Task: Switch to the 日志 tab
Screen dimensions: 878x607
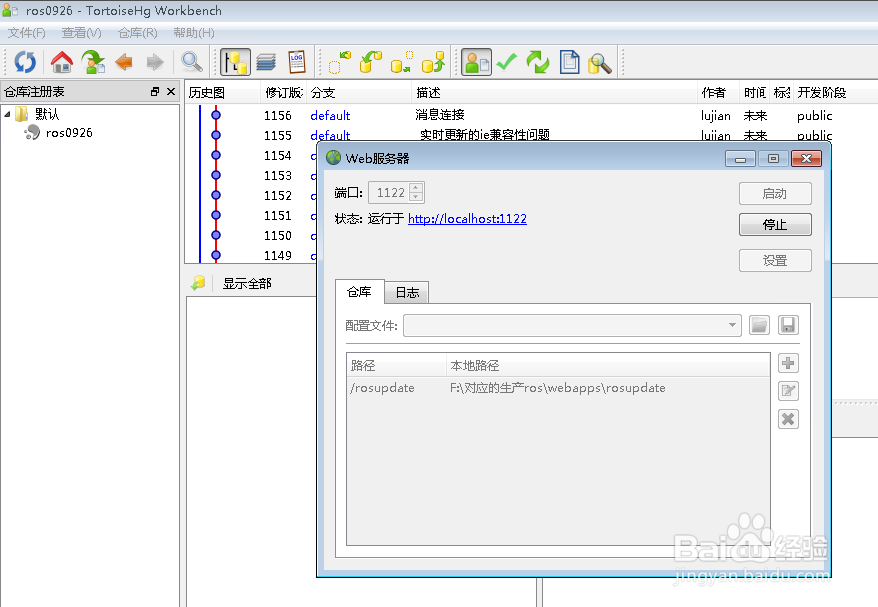Action: [x=407, y=293]
